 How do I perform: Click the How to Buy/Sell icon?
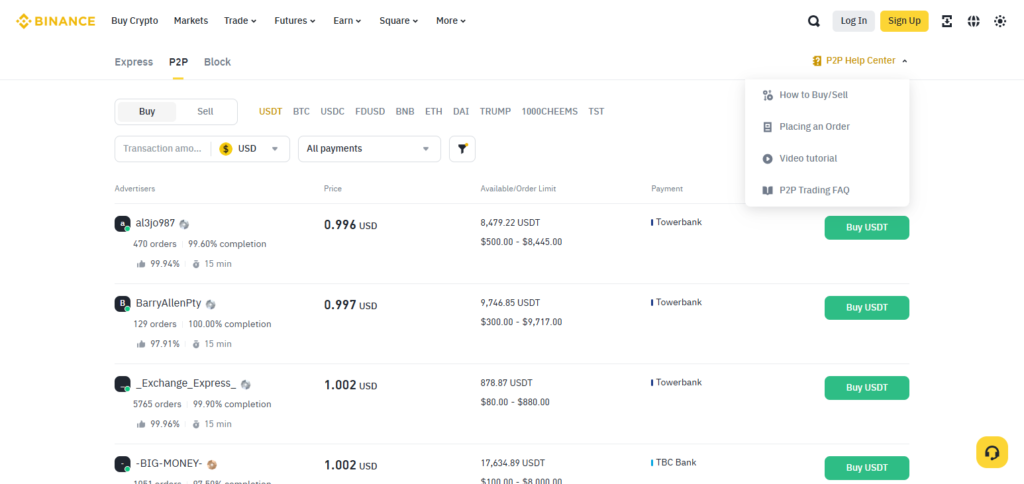point(768,95)
